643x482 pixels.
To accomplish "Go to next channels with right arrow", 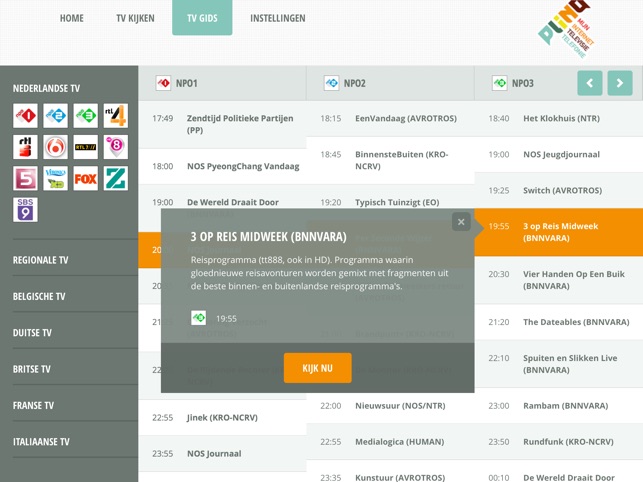I will coord(620,83).
